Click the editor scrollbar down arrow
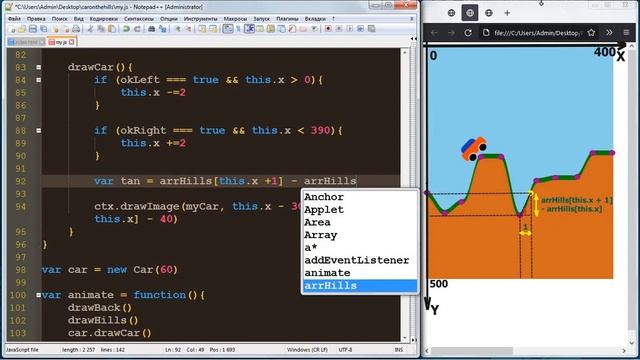640x360 pixels. tap(405, 338)
